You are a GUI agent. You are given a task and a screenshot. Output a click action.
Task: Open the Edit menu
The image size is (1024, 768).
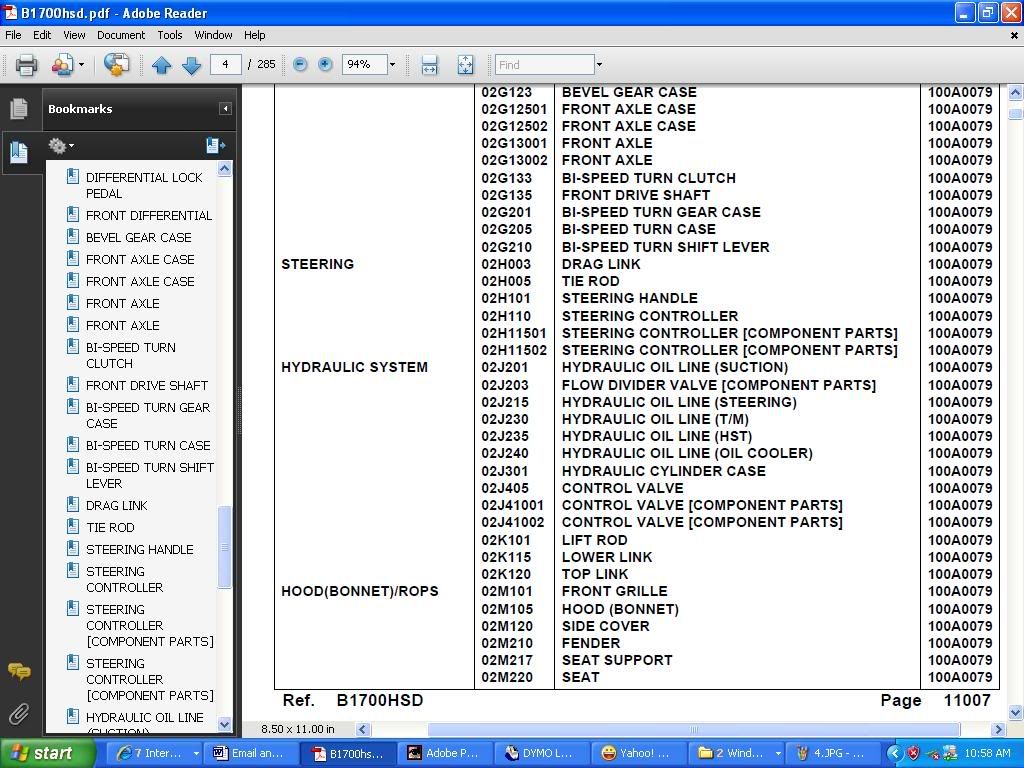[x=42, y=35]
